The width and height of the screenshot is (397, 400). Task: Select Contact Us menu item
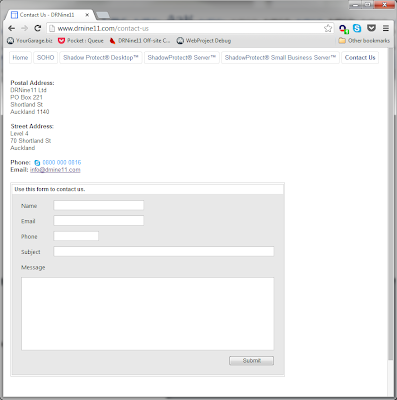click(x=360, y=58)
